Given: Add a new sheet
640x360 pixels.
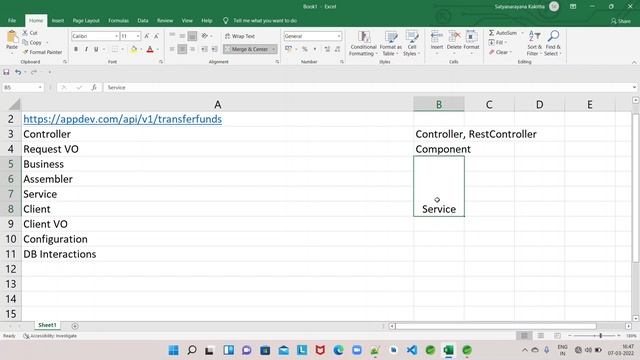Looking at the screenshot, I should [75, 326].
